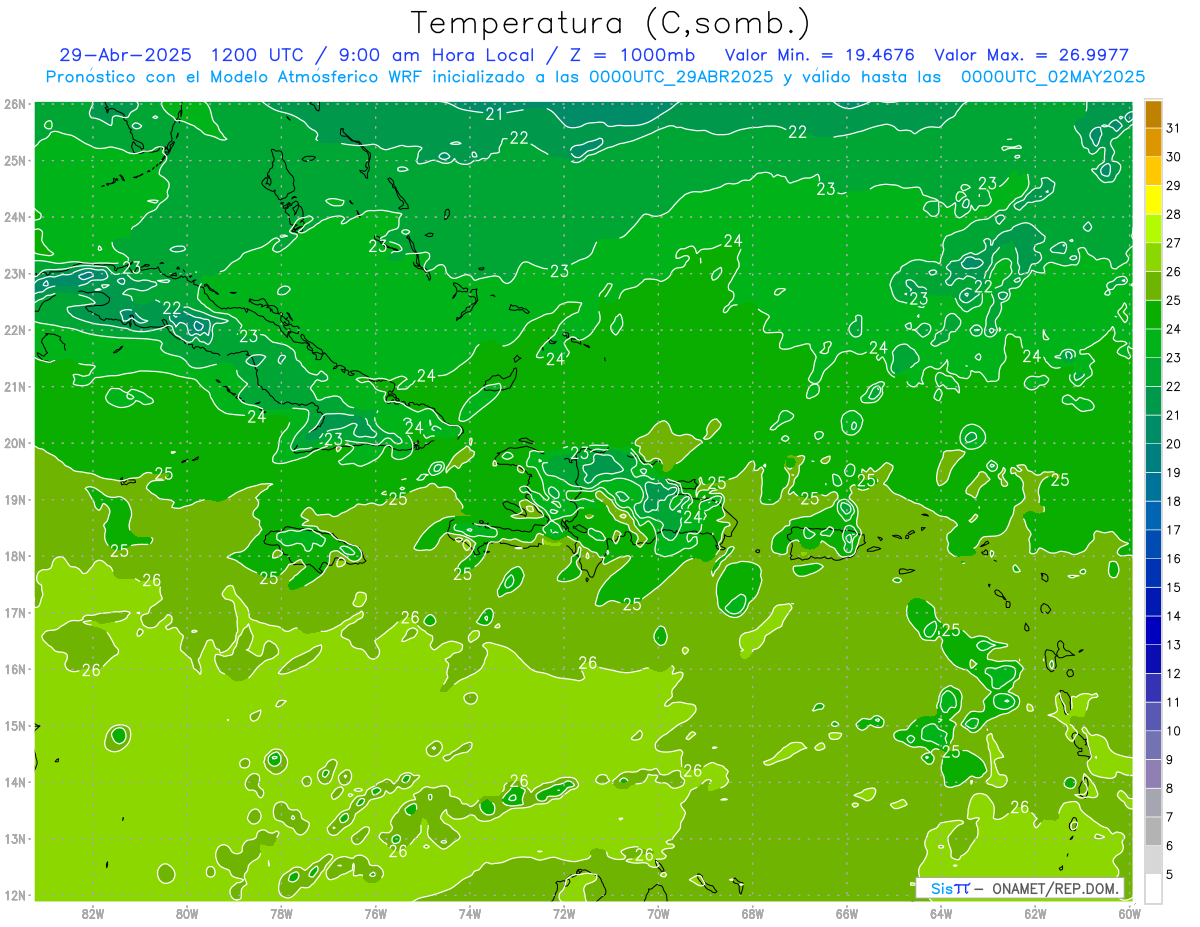Click the '72W' longitude label
The height and width of the screenshot is (927, 1200).
[564, 913]
